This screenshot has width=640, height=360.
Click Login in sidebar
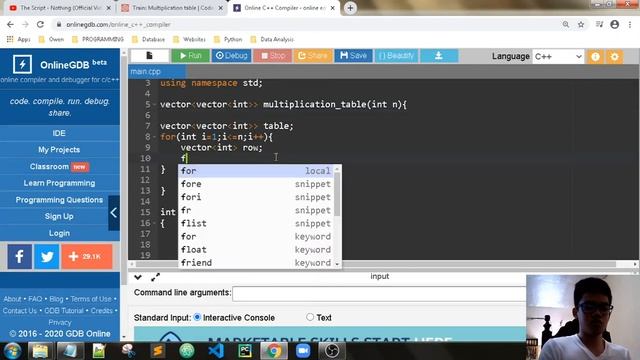tap(60, 233)
